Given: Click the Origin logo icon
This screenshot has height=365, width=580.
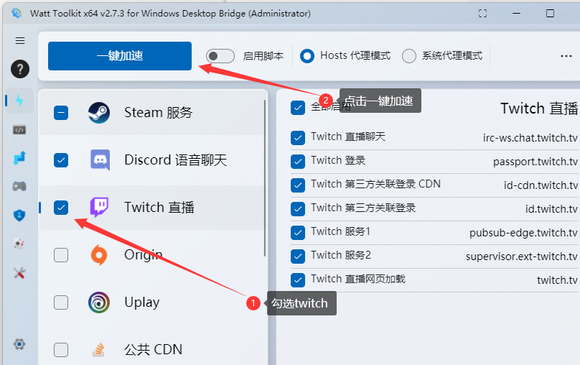Looking at the screenshot, I should point(99,255).
